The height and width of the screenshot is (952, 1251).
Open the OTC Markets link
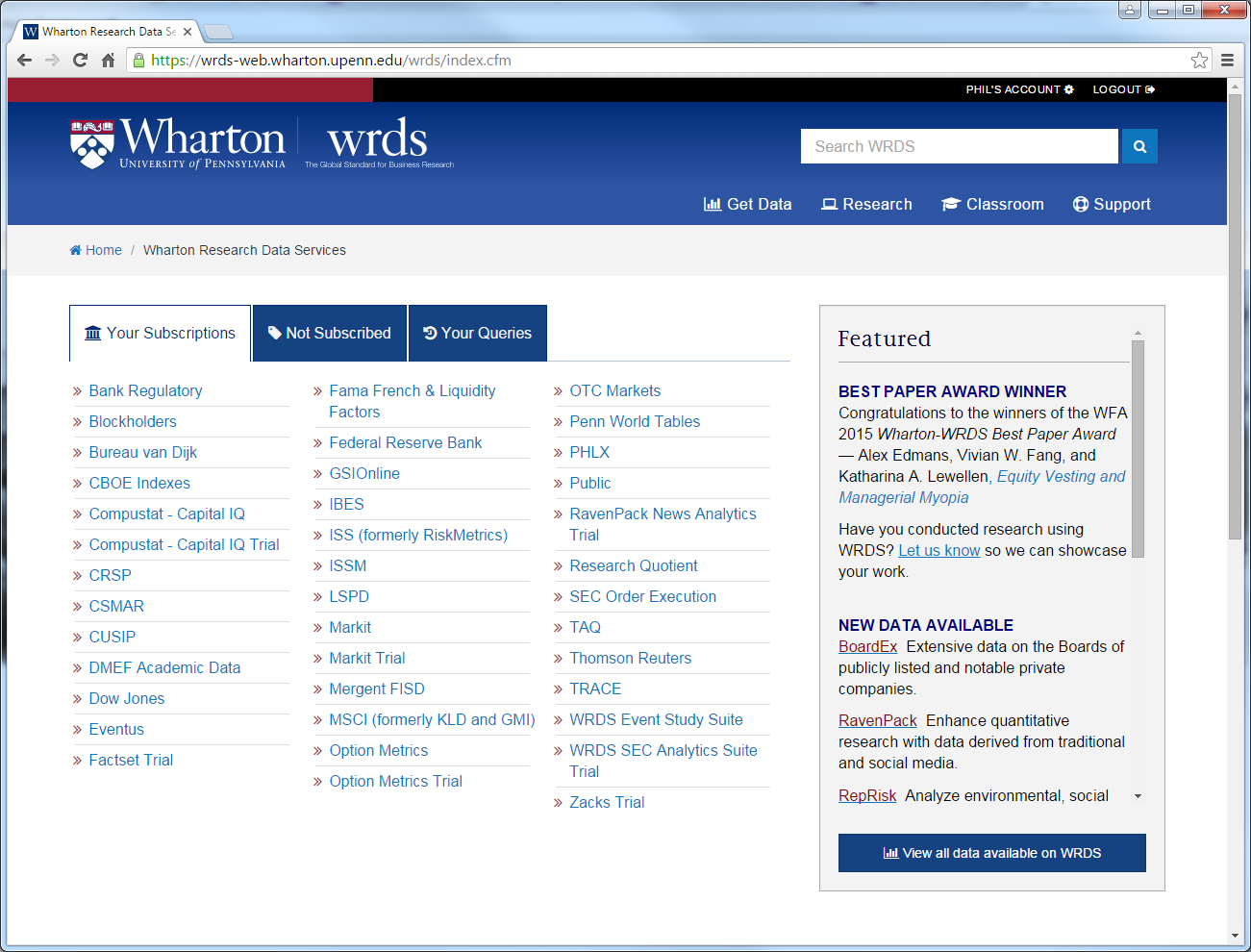click(614, 390)
